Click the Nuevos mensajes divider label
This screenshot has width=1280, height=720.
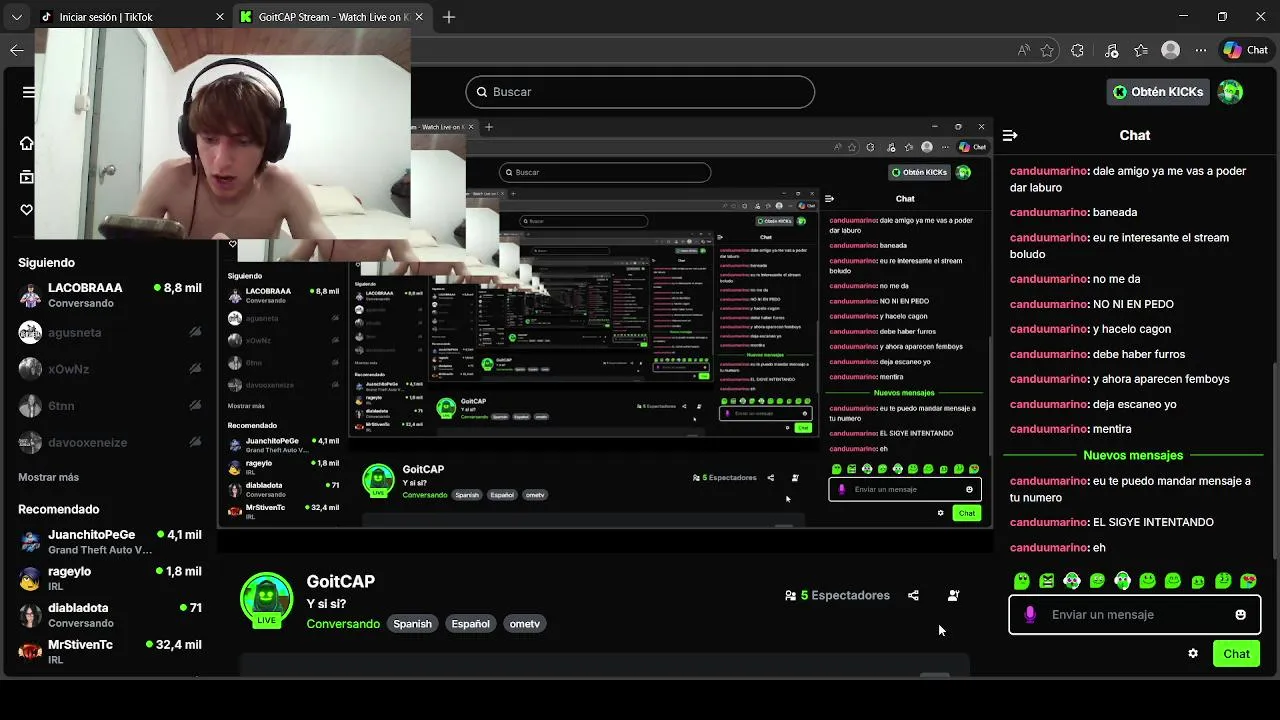pos(1133,455)
